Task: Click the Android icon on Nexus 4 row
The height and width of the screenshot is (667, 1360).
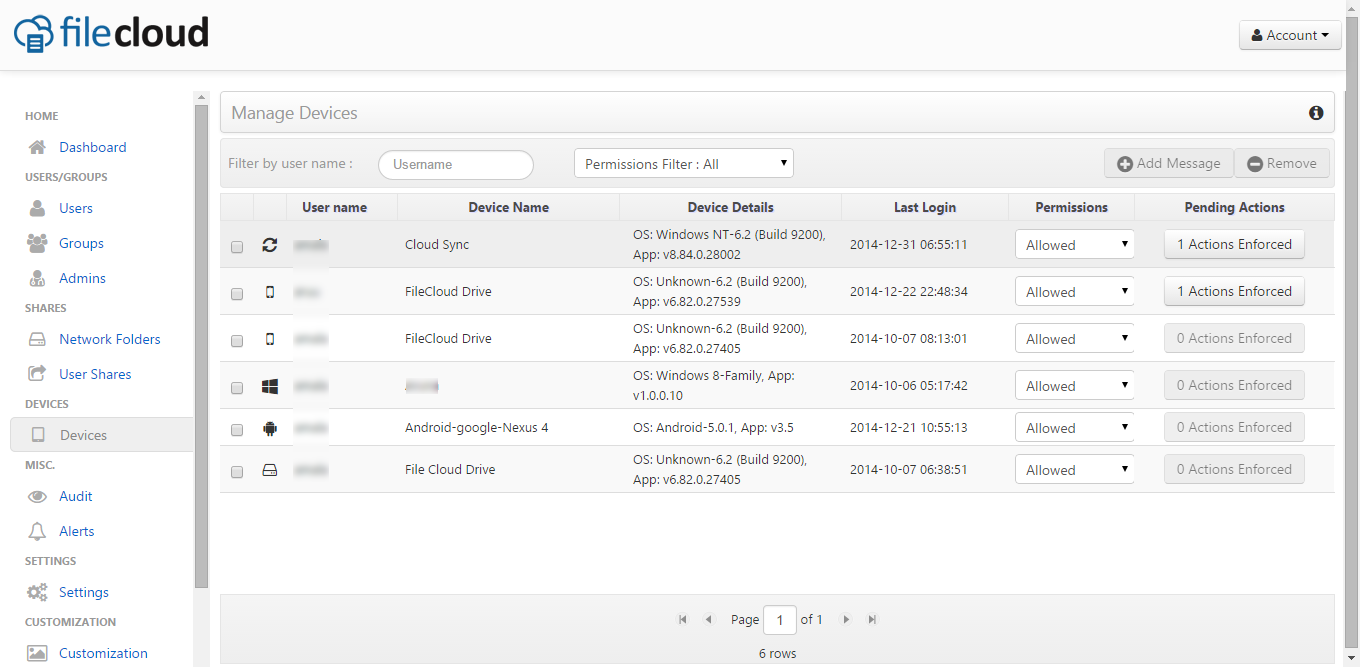Action: click(x=269, y=428)
